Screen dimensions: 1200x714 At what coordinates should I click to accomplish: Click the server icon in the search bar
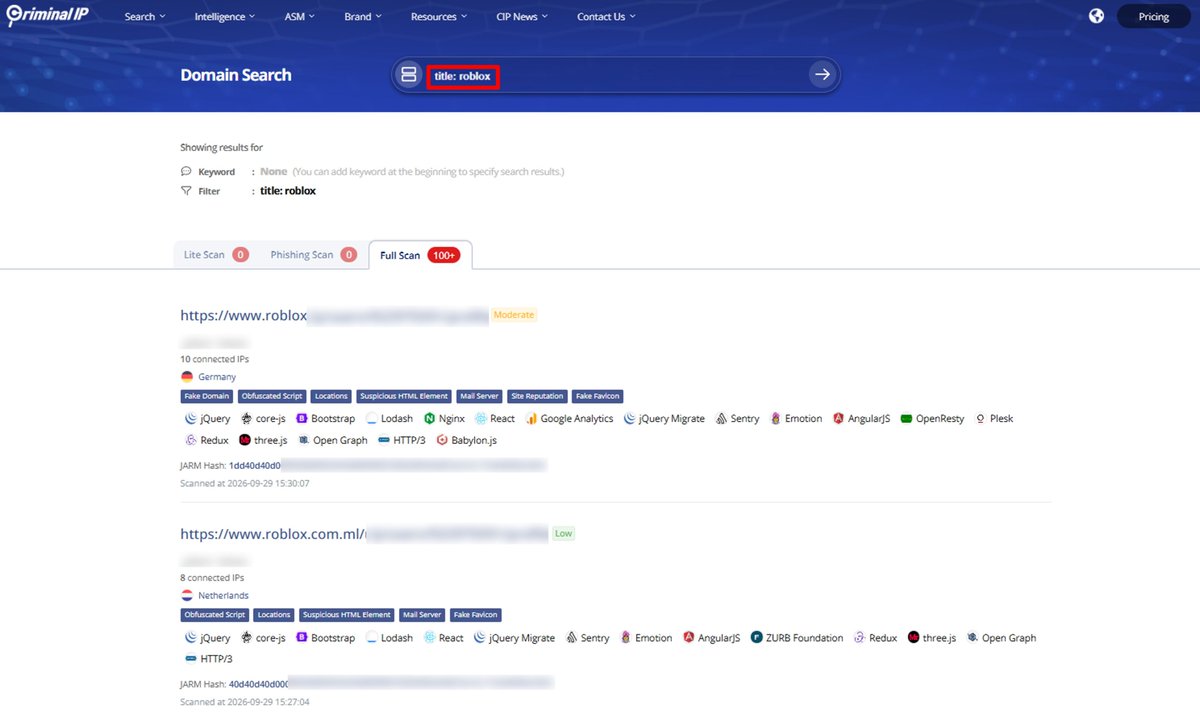pos(408,75)
